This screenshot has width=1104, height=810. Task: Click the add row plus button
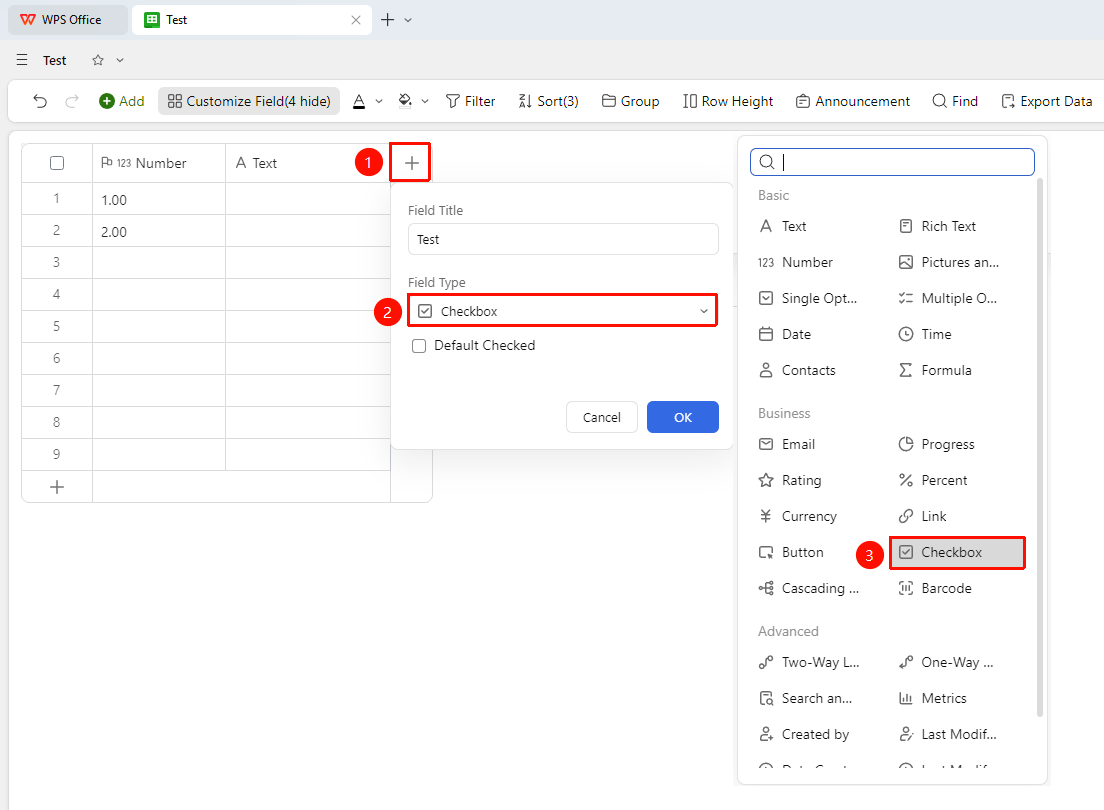tap(57, 487)
